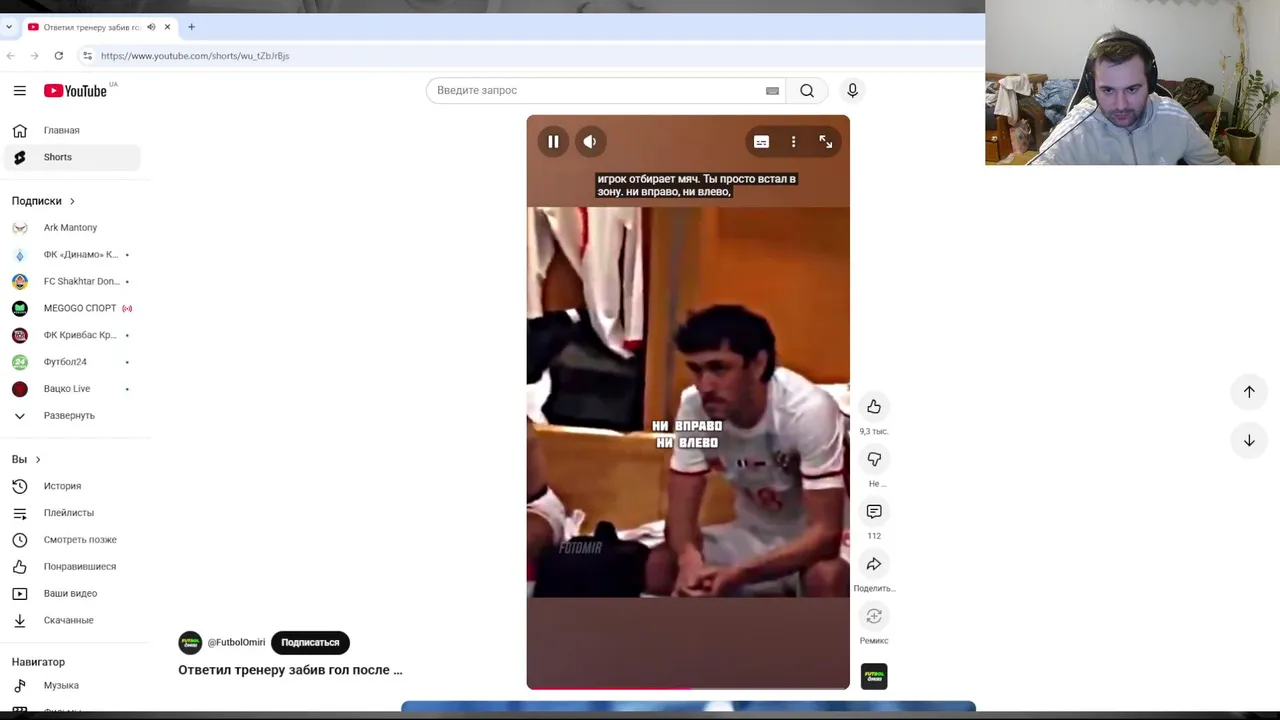
Task: Open the Вацко Live subscription
Action: pyautogui.click(x=72, y=388)
